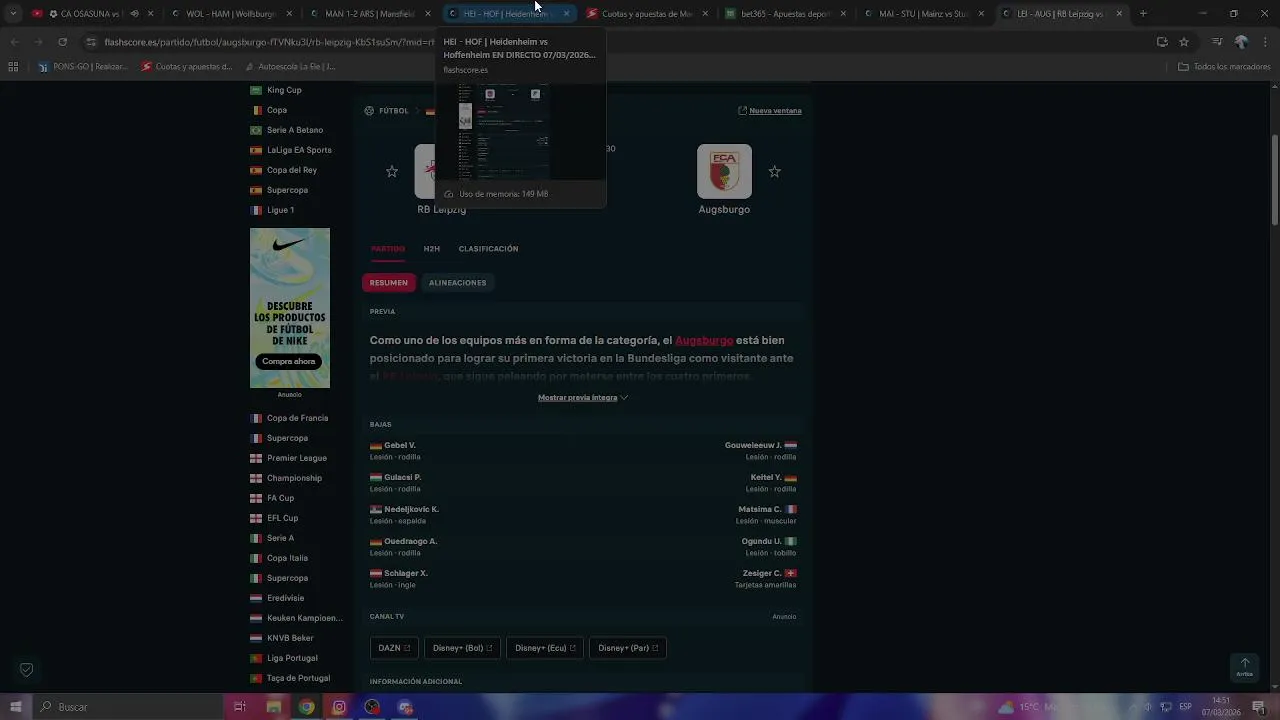
Task: Select the Resumen sub-tab
Action: 389,283
